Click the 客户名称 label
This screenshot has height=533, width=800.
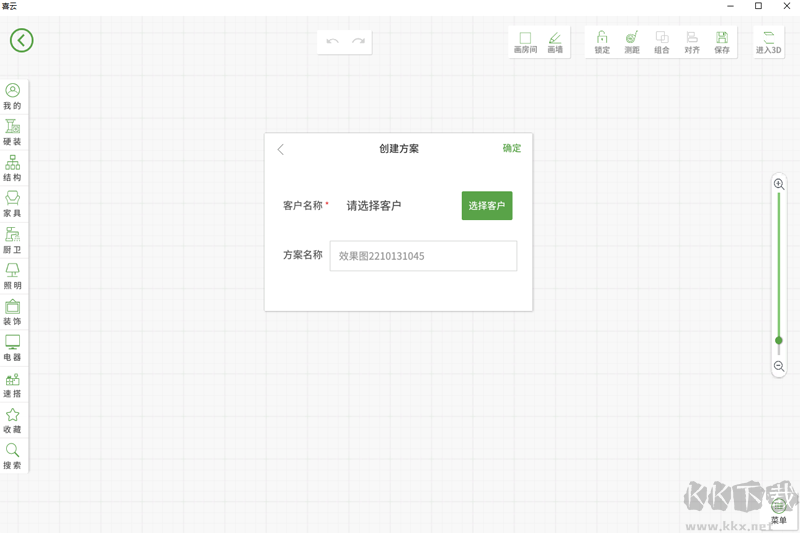tap(303, 206)
